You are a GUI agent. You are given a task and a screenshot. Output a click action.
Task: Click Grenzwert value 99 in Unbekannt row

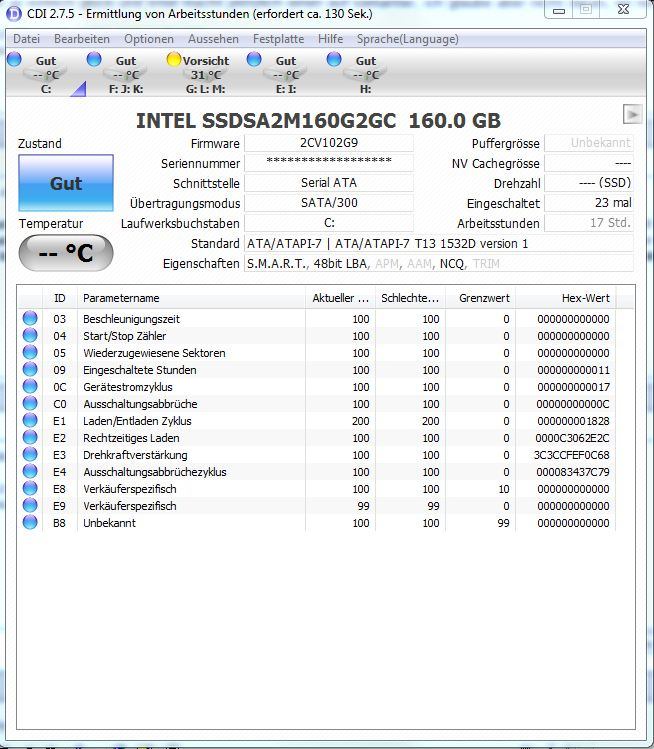click(503, 524)
